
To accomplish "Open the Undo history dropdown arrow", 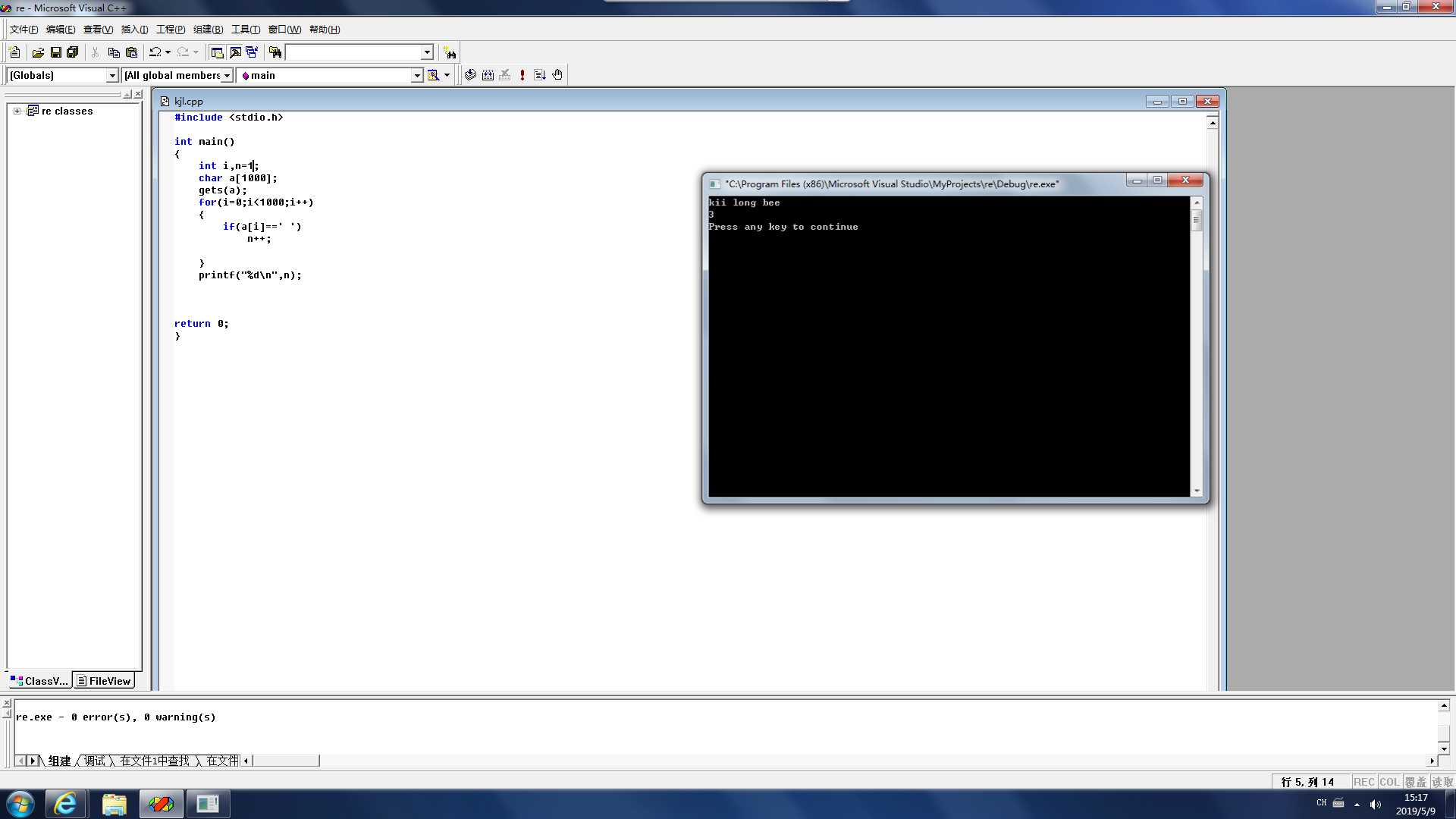I will pyautogui.click(x=168, y=52).
